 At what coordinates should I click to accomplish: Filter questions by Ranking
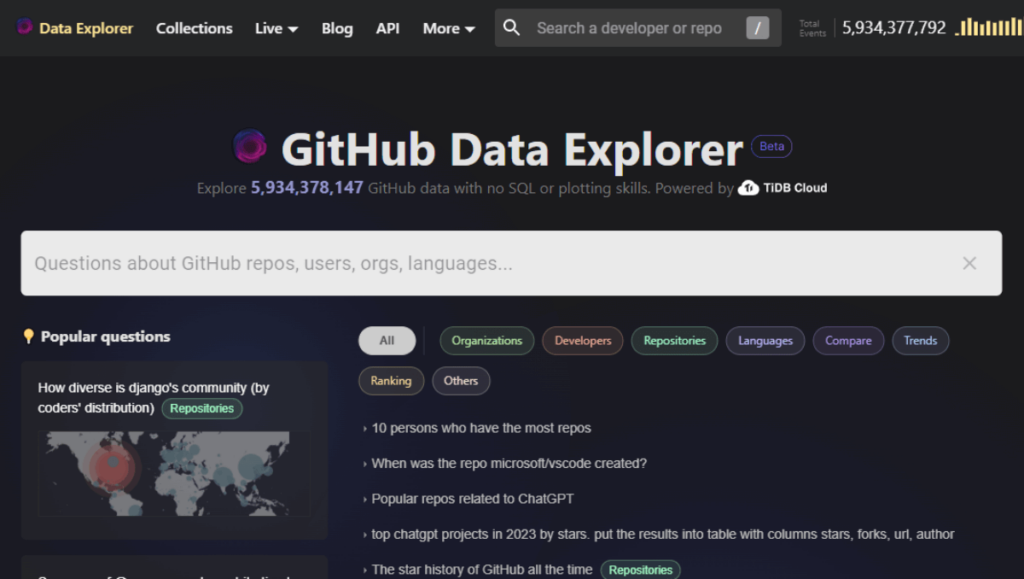point(391,381)
